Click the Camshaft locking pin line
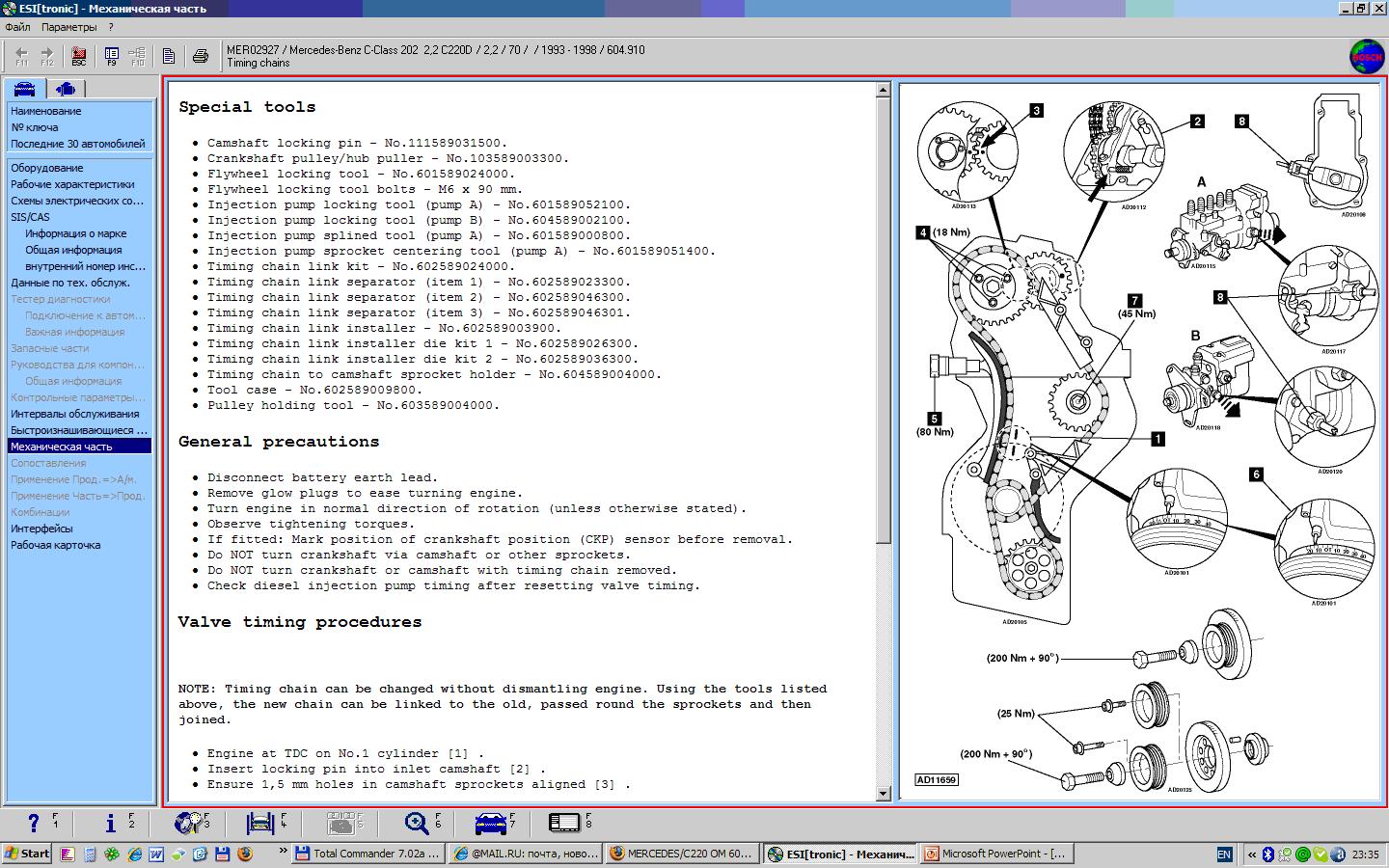1389x868 pixels. [357, 143]
